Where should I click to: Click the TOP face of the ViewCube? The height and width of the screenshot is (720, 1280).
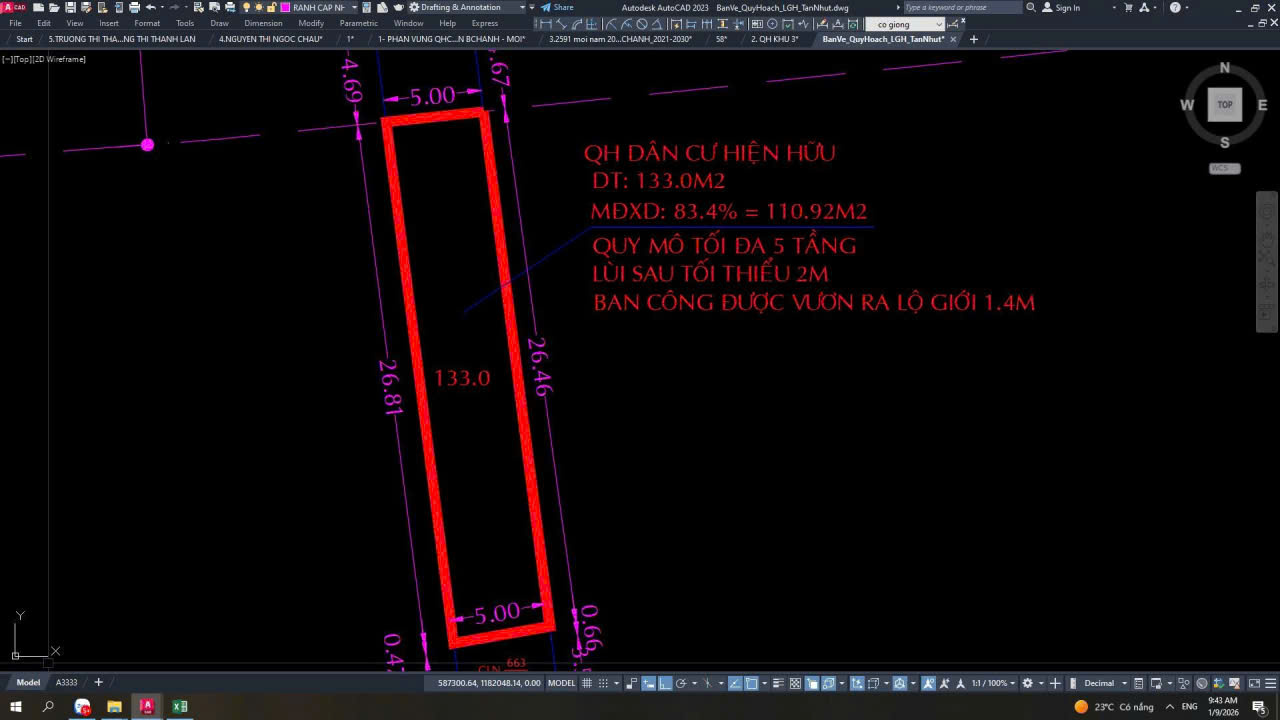pyautogui.click(x=1224, y=104)
